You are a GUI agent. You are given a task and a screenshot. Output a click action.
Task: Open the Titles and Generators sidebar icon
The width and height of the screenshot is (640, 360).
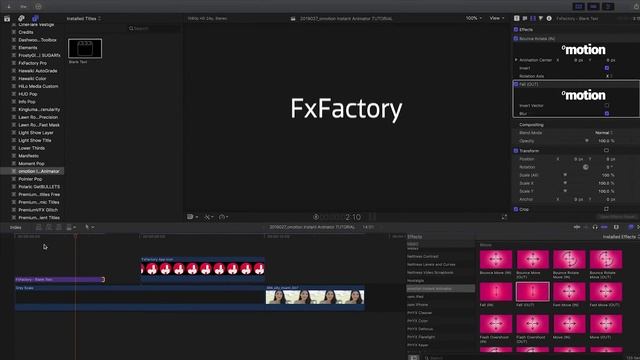point(36,18)
